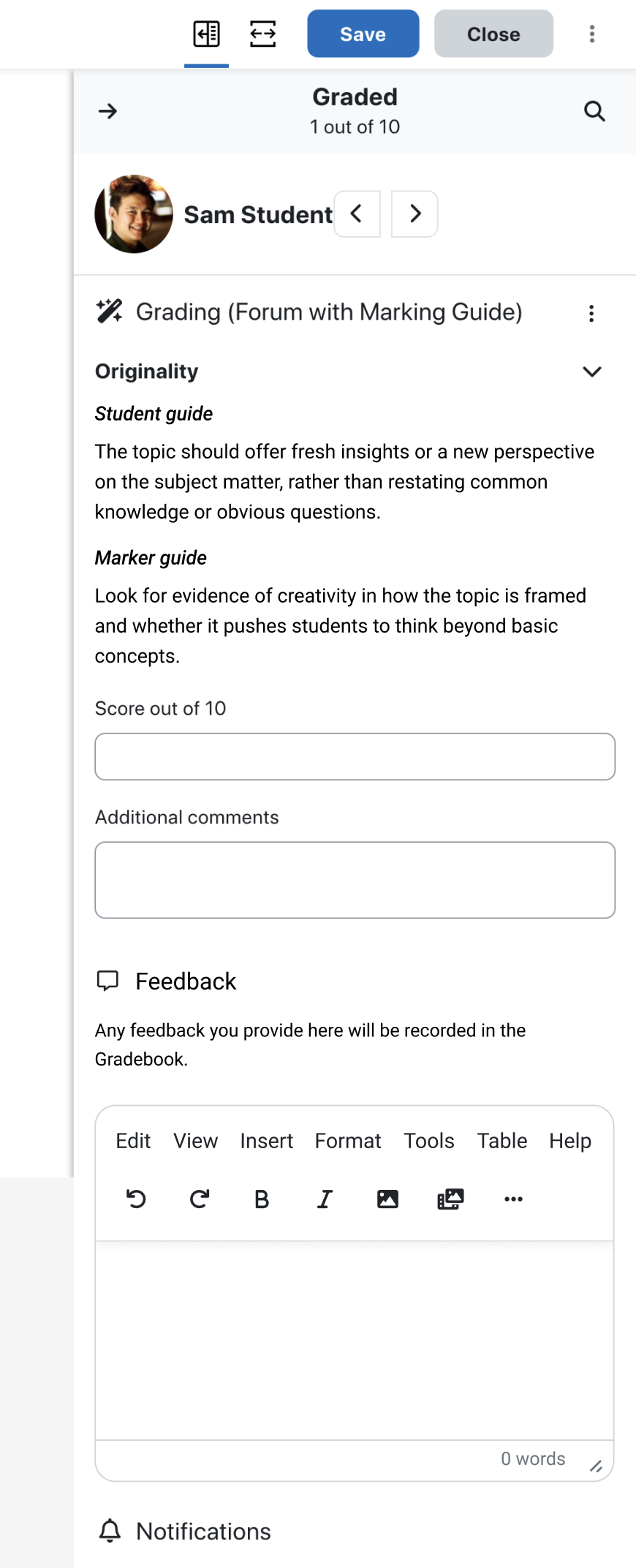Open the Format menu in editor
This screenshot has height=1568, width=636.
pyautogui.click(x=348, y=1141)
